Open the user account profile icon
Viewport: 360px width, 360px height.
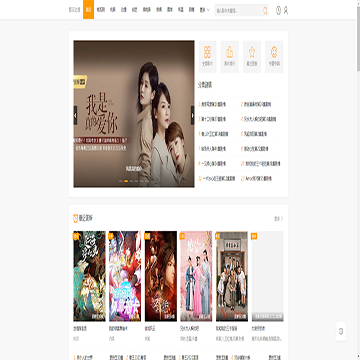(286, 11)
